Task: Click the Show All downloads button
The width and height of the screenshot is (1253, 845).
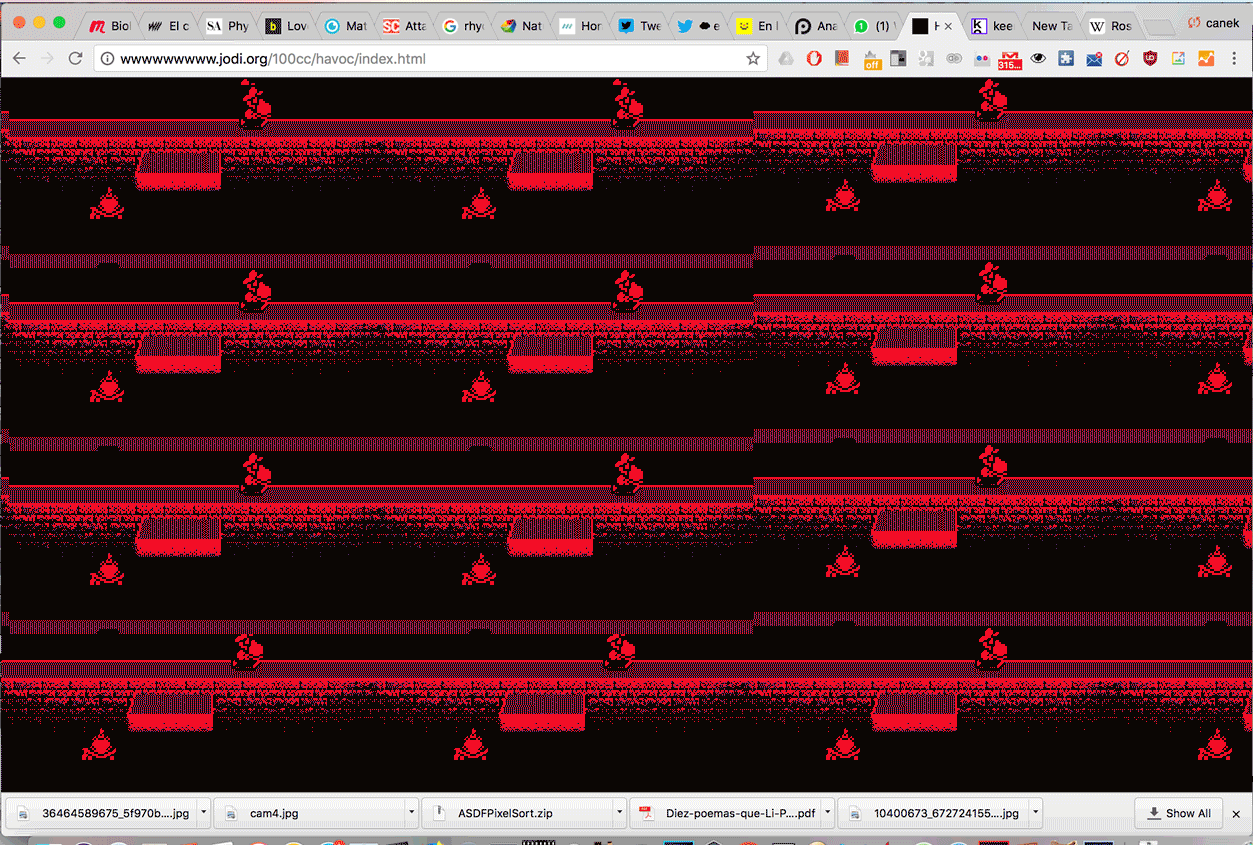Action: [1180, 813]
